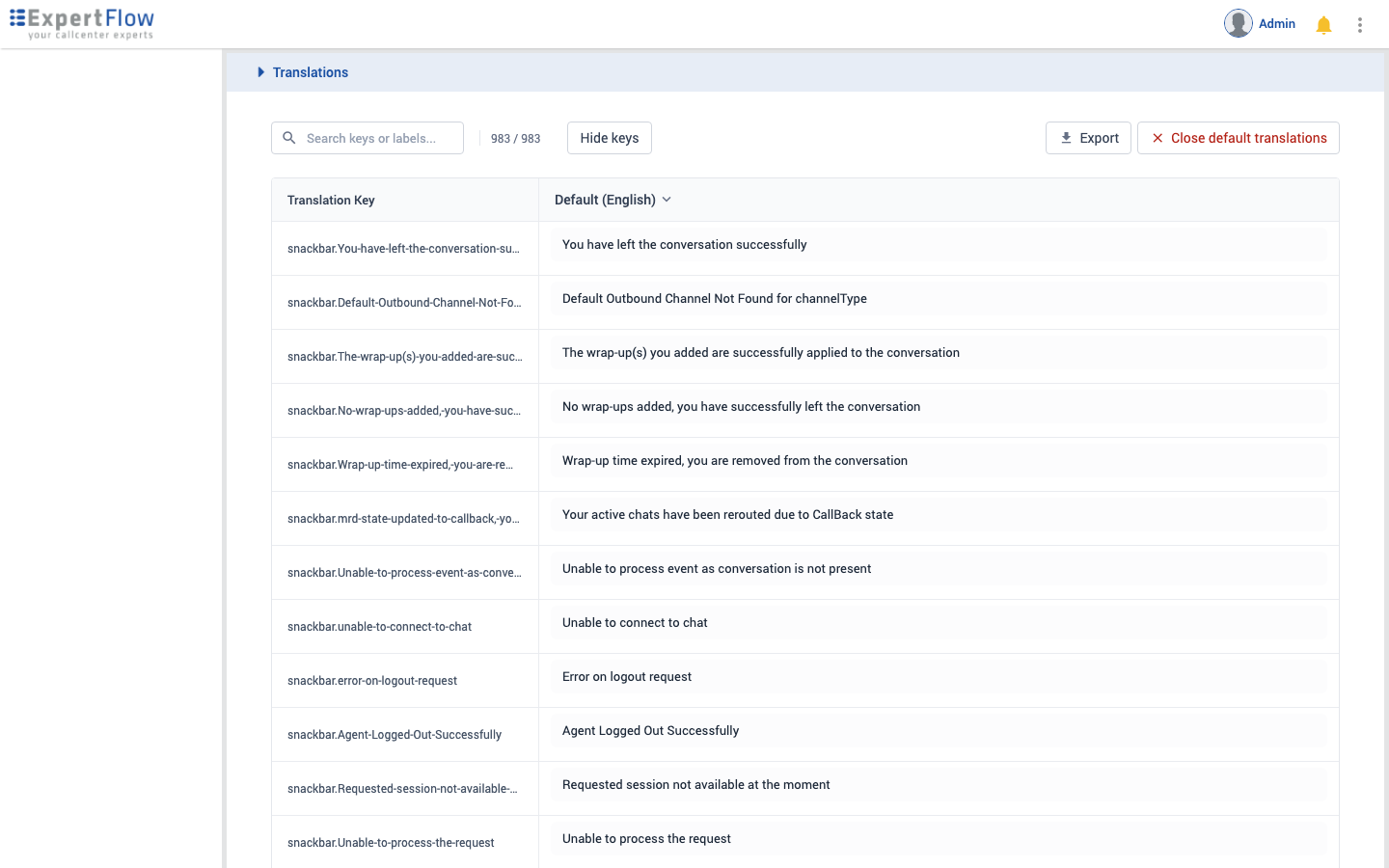Edit 'Agent Logged Out Successfully' field

coord(939,731)
